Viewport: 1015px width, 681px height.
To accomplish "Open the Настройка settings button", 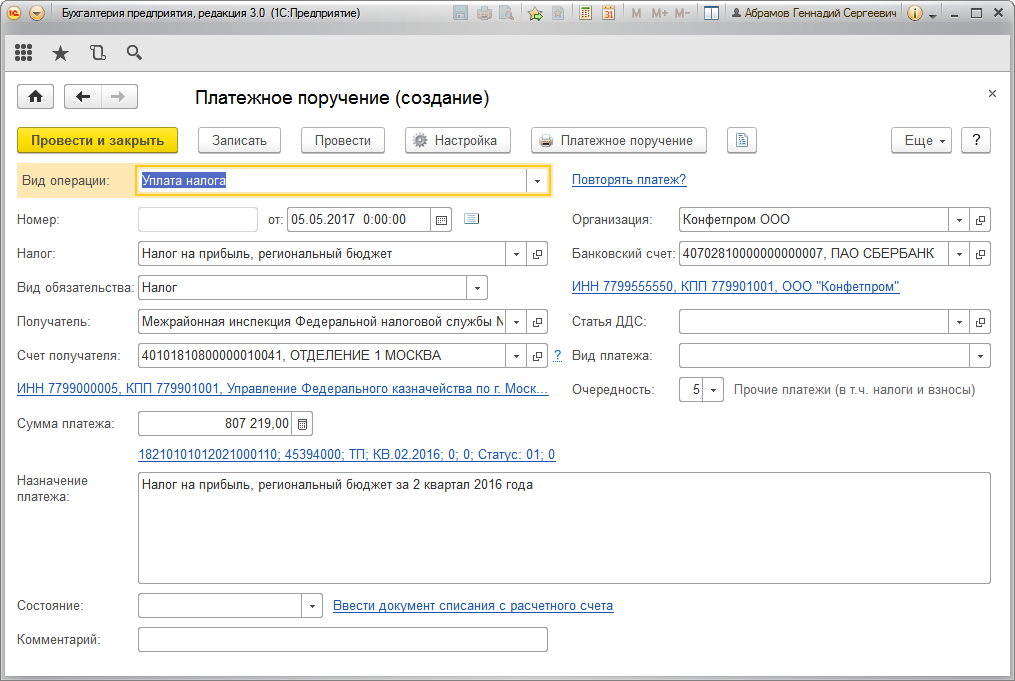I will [458, 140].
